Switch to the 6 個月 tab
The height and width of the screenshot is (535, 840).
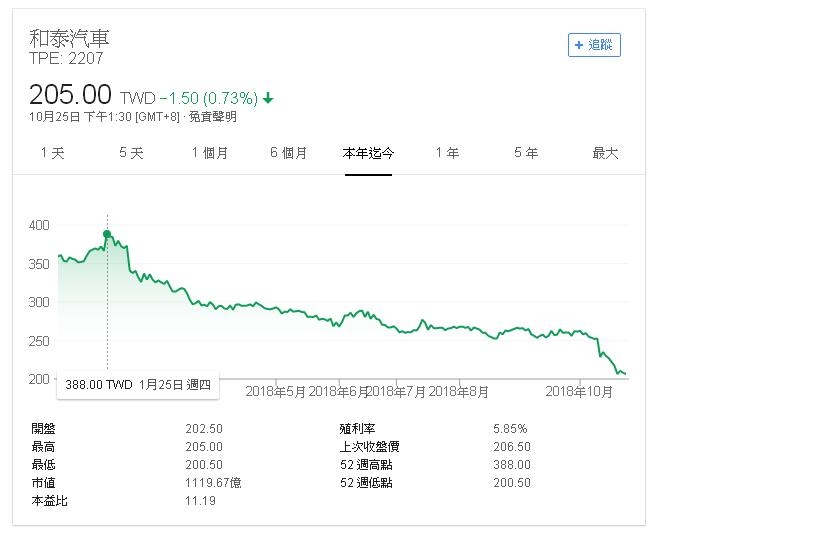pyautogui.click(x=288, y=153)
